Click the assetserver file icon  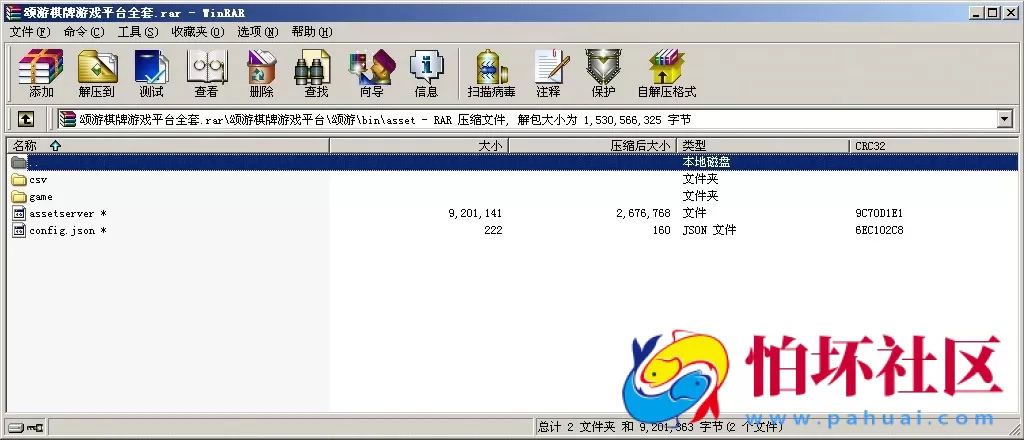(x=19, y=213)
